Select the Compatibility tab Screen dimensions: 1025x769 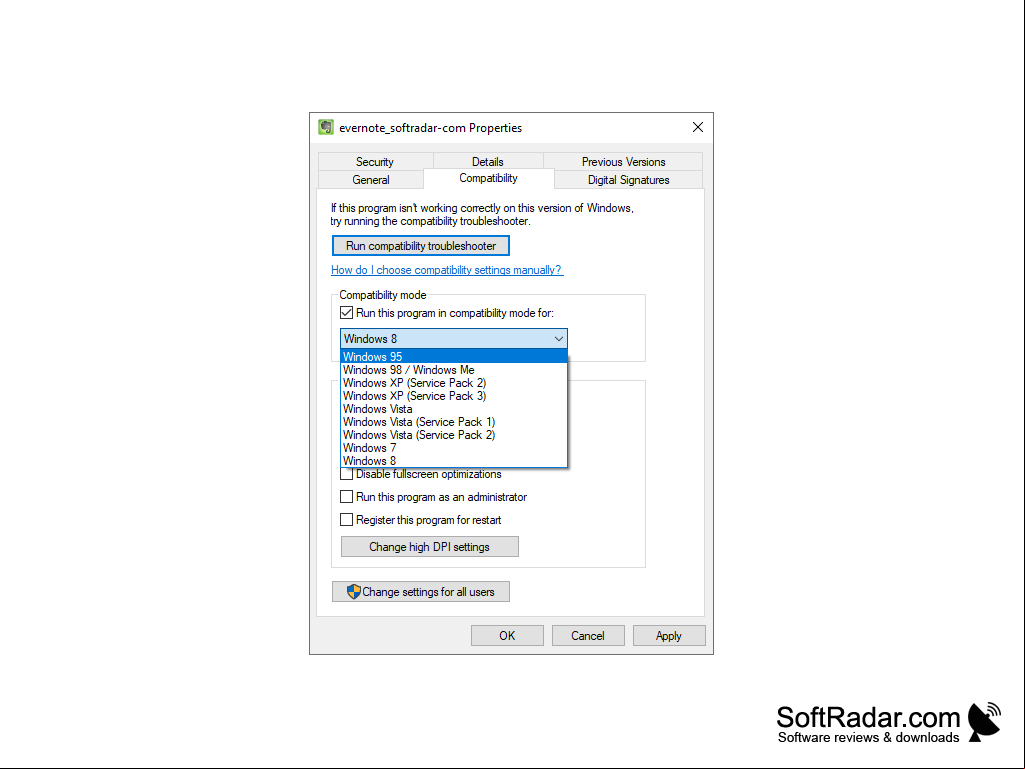click(x=488, y=178)
